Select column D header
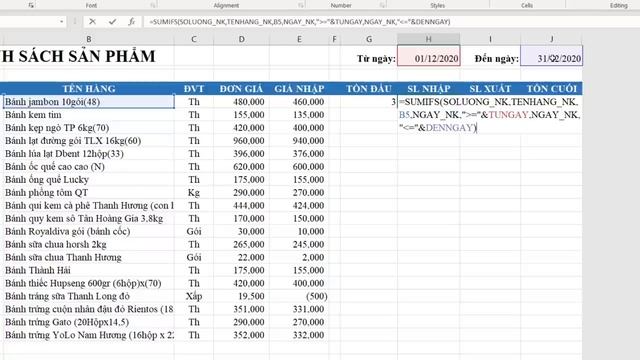Viewport: 640px width, 360px height. [x=242, y=39]
